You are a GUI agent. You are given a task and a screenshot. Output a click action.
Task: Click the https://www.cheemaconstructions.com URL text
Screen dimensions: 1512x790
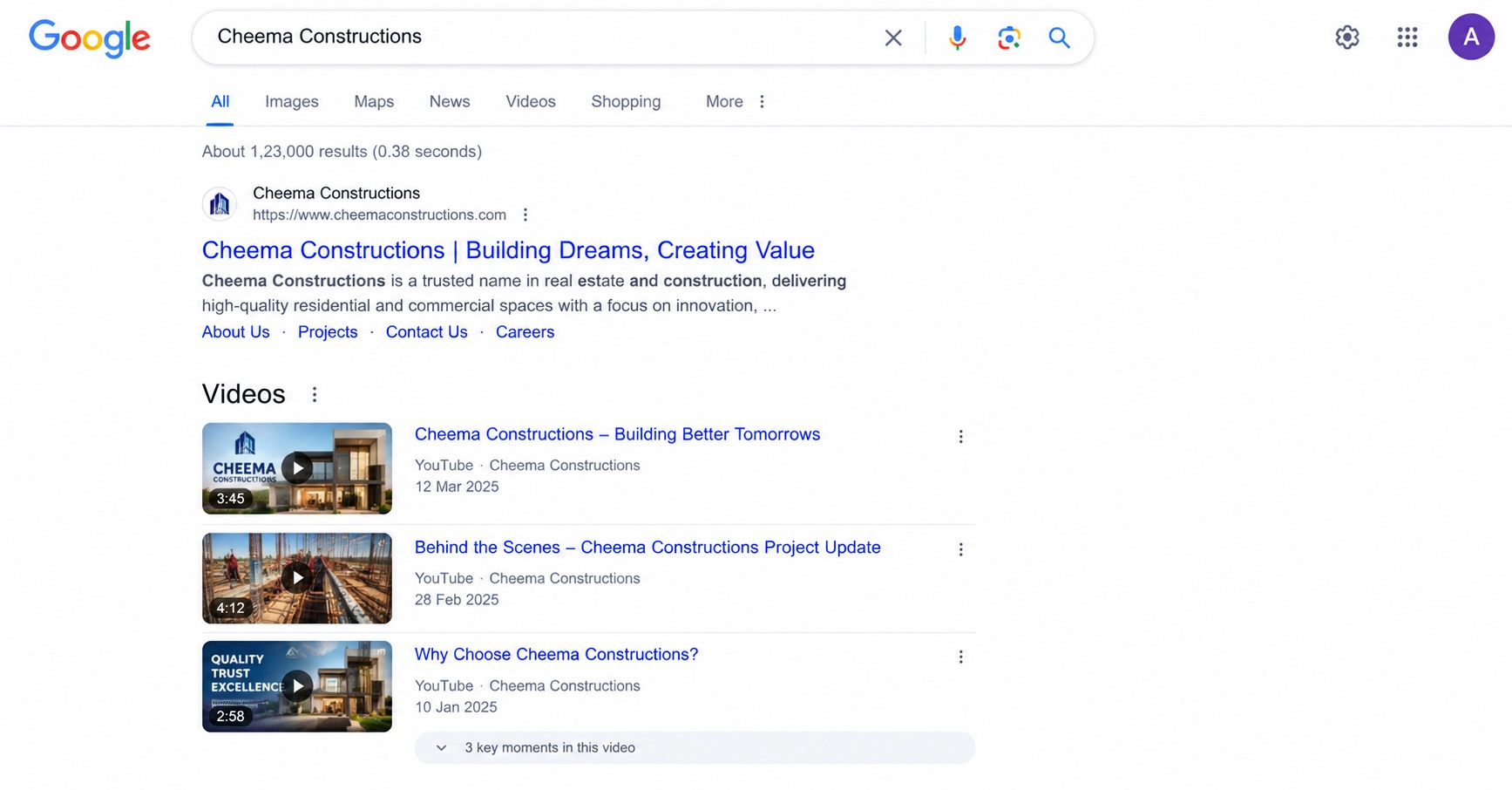(x=379, y=215)
